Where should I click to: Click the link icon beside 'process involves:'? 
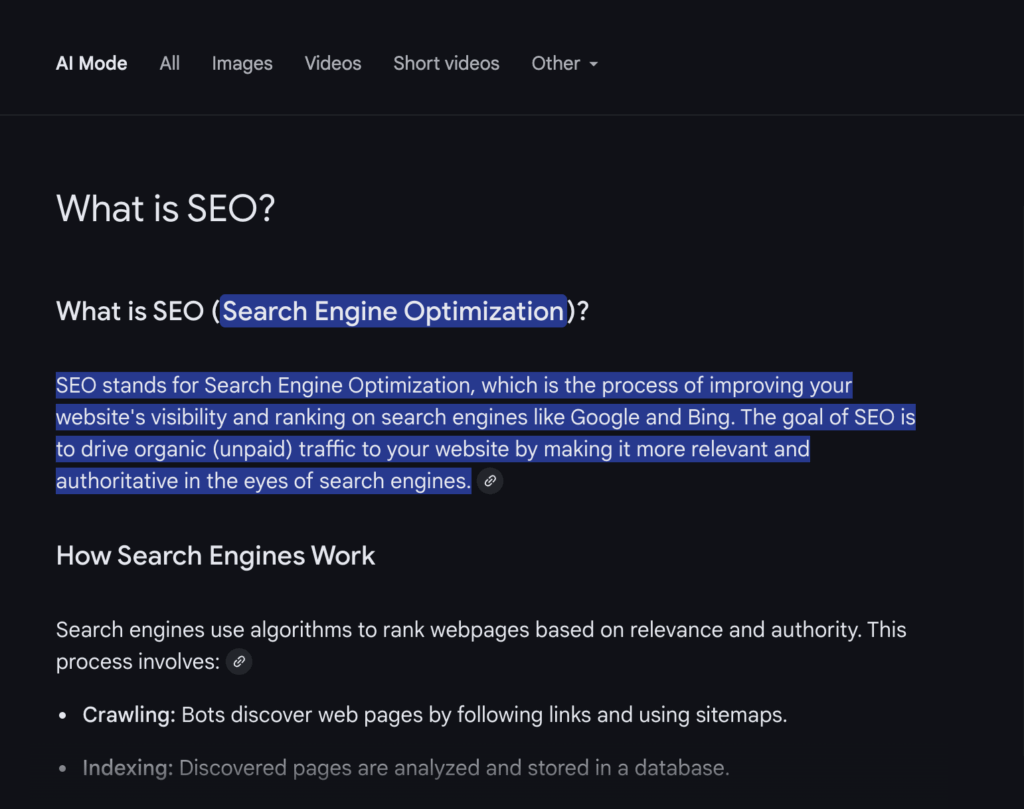pos(239,661)
